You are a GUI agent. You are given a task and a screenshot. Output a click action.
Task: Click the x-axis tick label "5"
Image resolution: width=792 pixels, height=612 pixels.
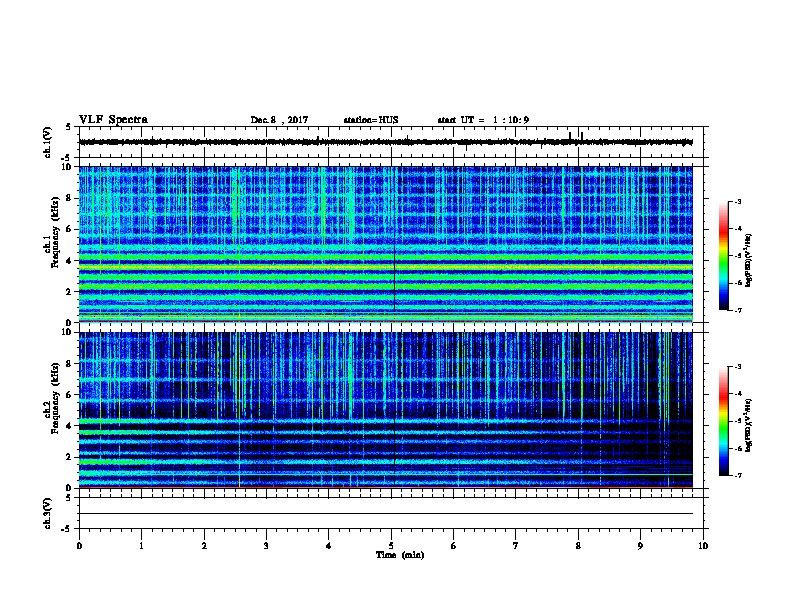point(391,546)
